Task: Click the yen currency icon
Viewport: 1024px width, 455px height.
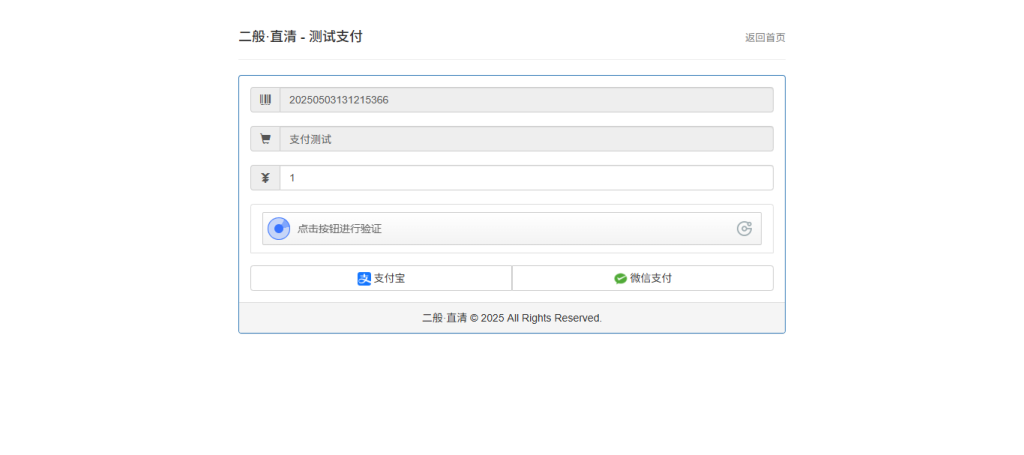Action: point(265,178)
